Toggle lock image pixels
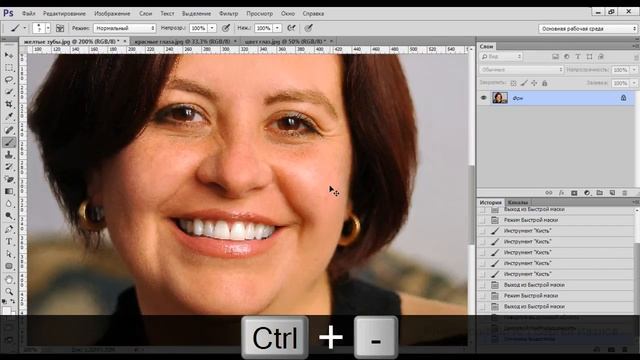Image resolution: width=640 pixels, height=360 pixels. tap(524, 83)
